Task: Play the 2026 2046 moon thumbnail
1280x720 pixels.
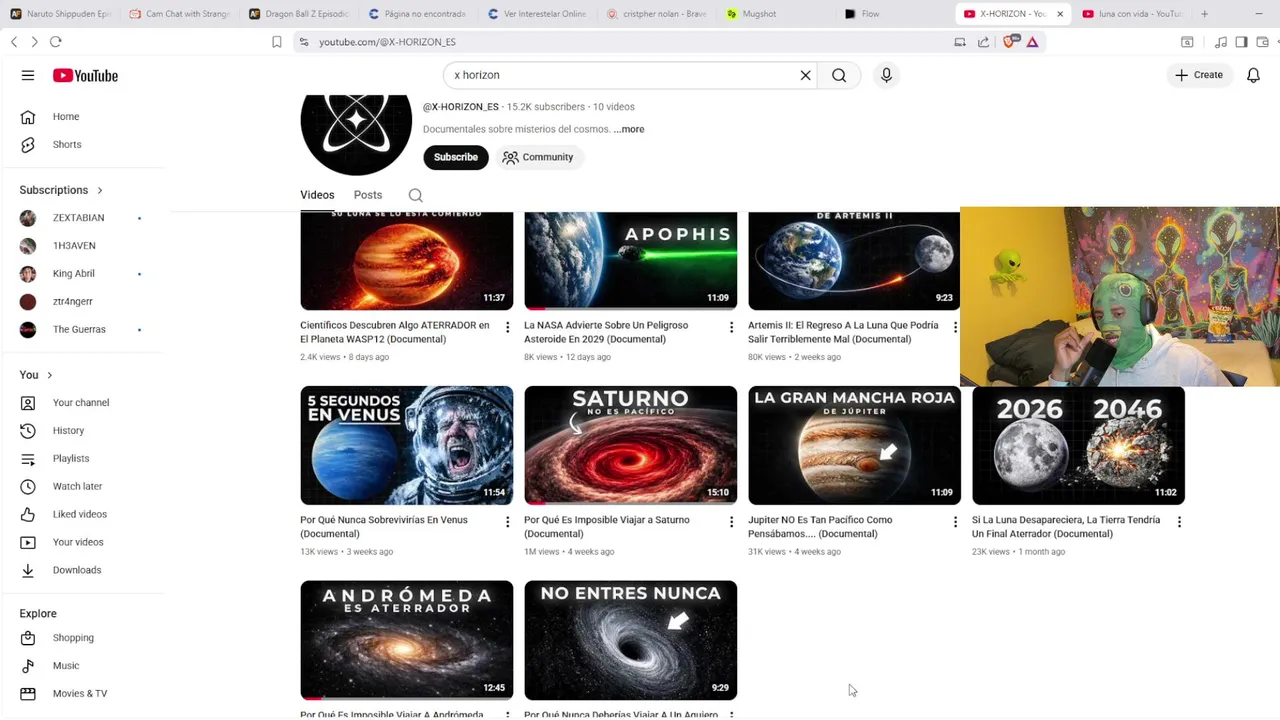Action: click(1079, 445)
